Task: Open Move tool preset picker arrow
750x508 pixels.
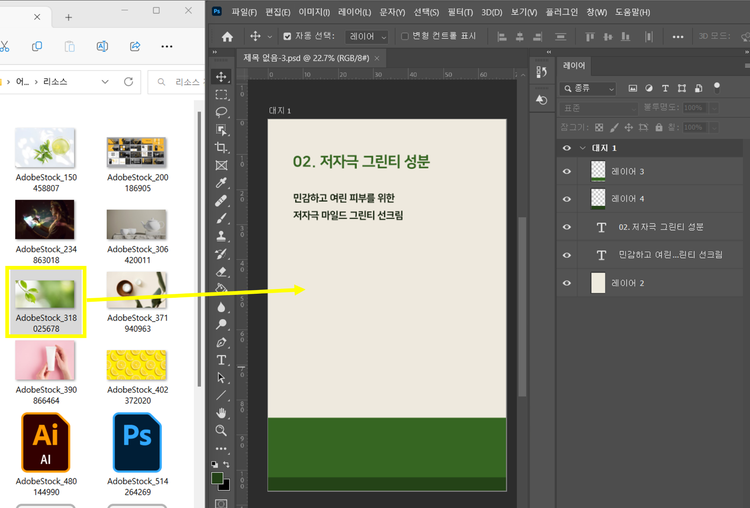Action: 270,37
